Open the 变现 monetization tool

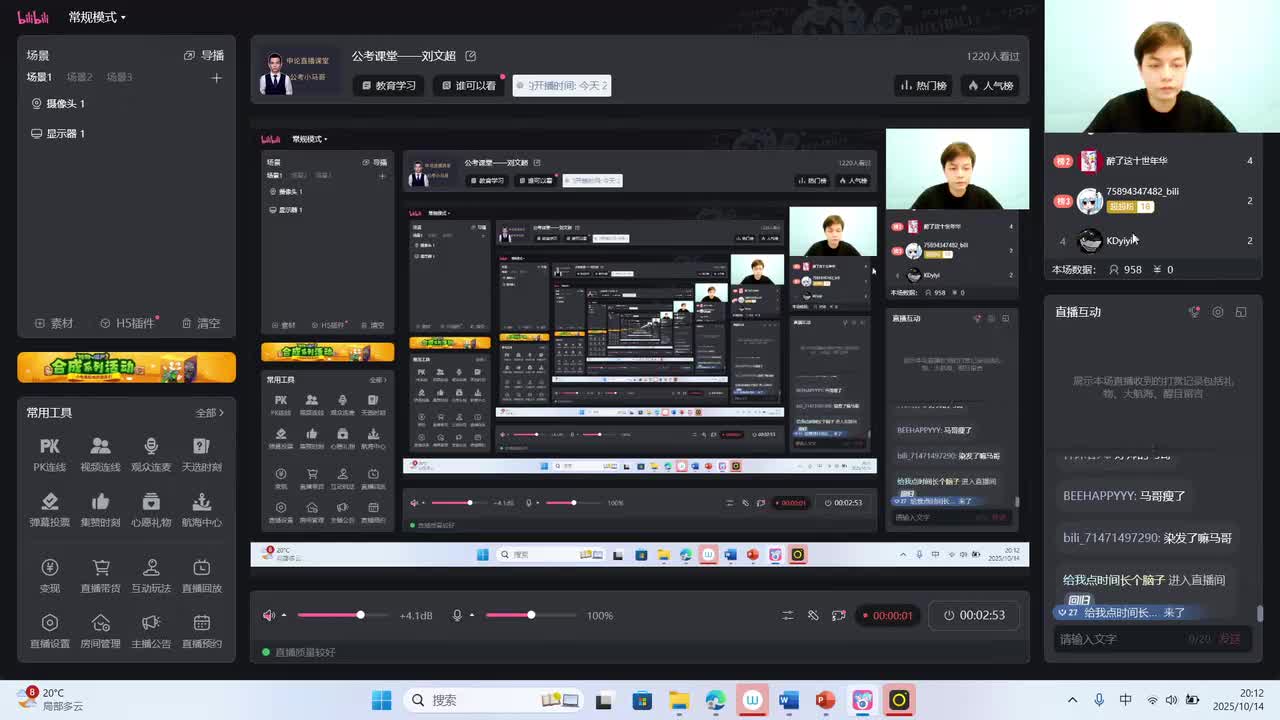point(49,575)
